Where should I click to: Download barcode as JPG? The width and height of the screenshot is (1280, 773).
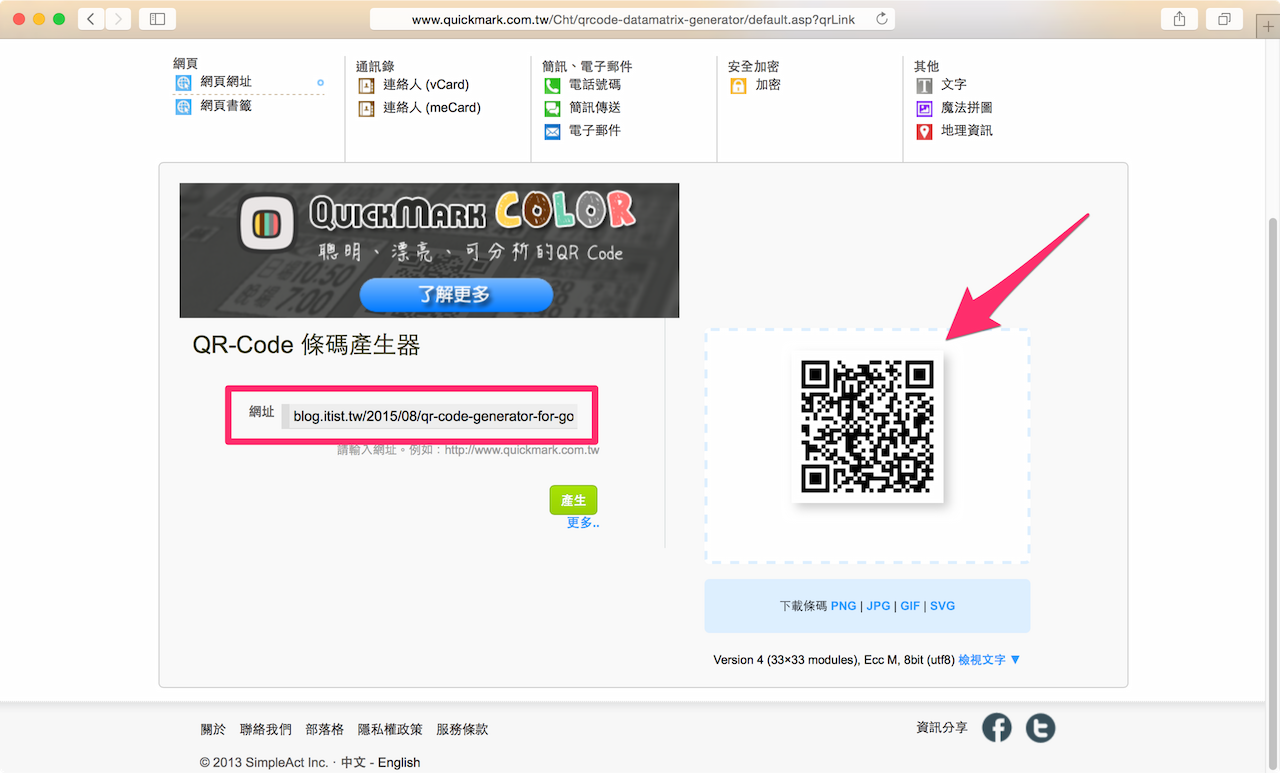pyautogui.click(x=878, y=606)
